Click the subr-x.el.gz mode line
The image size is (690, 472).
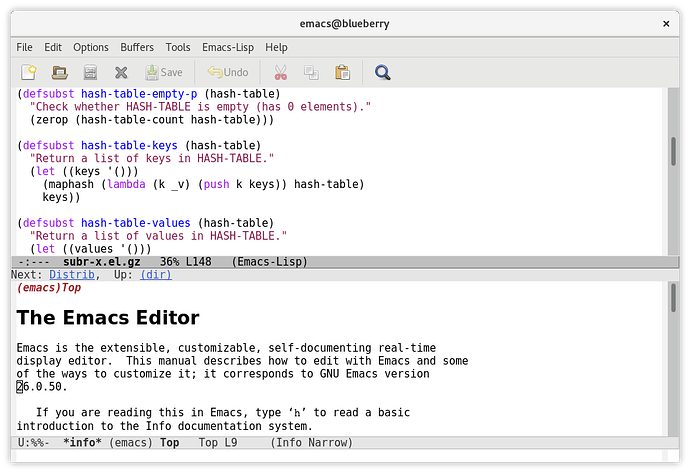[345, 262]
